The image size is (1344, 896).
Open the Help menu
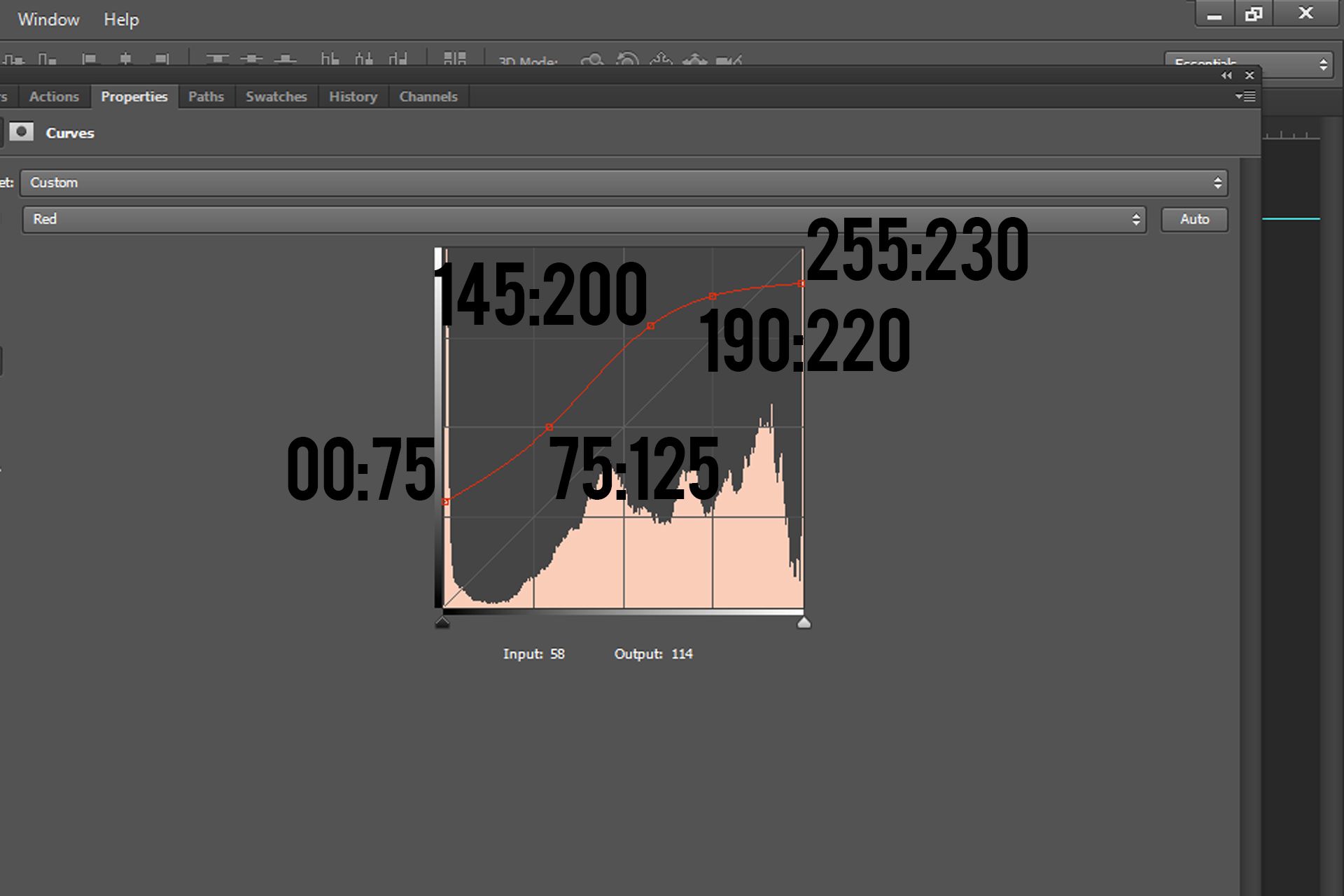point(121,20)
